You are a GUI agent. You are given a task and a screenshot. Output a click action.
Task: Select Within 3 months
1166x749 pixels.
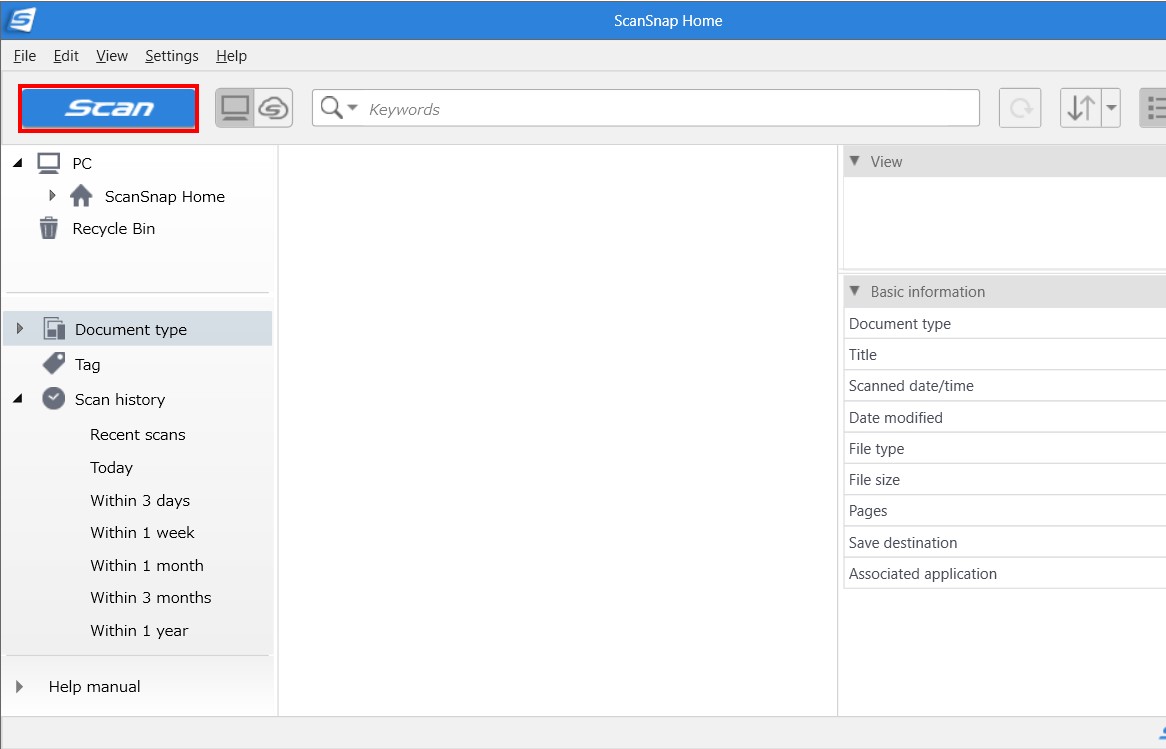tap(150, 597)
